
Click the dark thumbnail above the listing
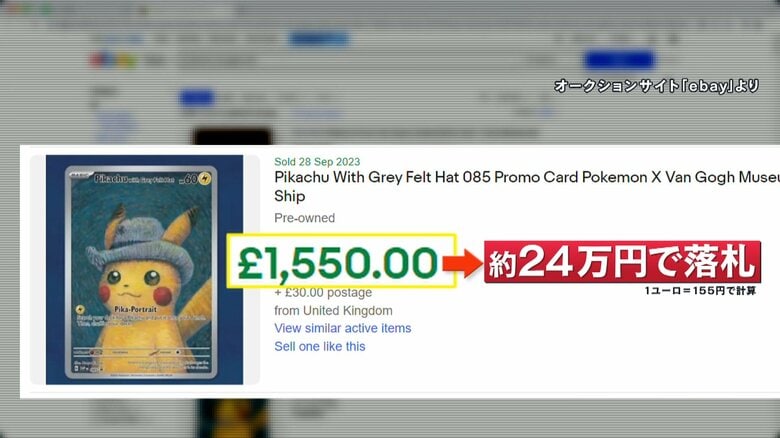pyautogui.click(x=232, y=137)
